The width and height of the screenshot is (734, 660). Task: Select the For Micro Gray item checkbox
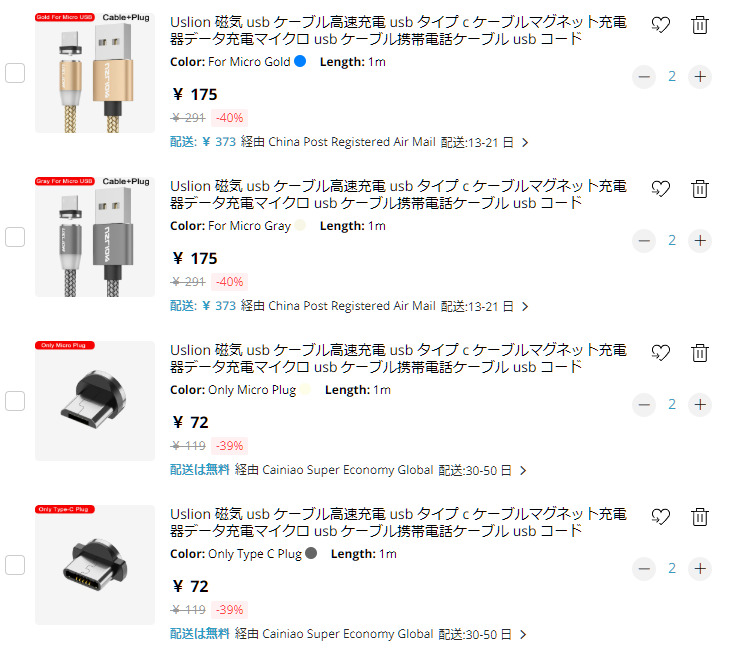(15, 237)
